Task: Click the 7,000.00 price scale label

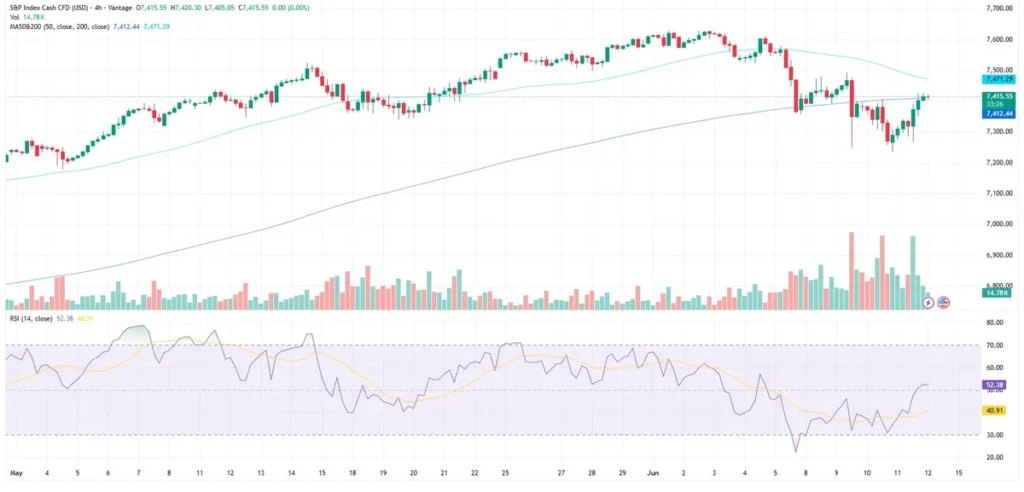Action: [x=1000, y=224]
